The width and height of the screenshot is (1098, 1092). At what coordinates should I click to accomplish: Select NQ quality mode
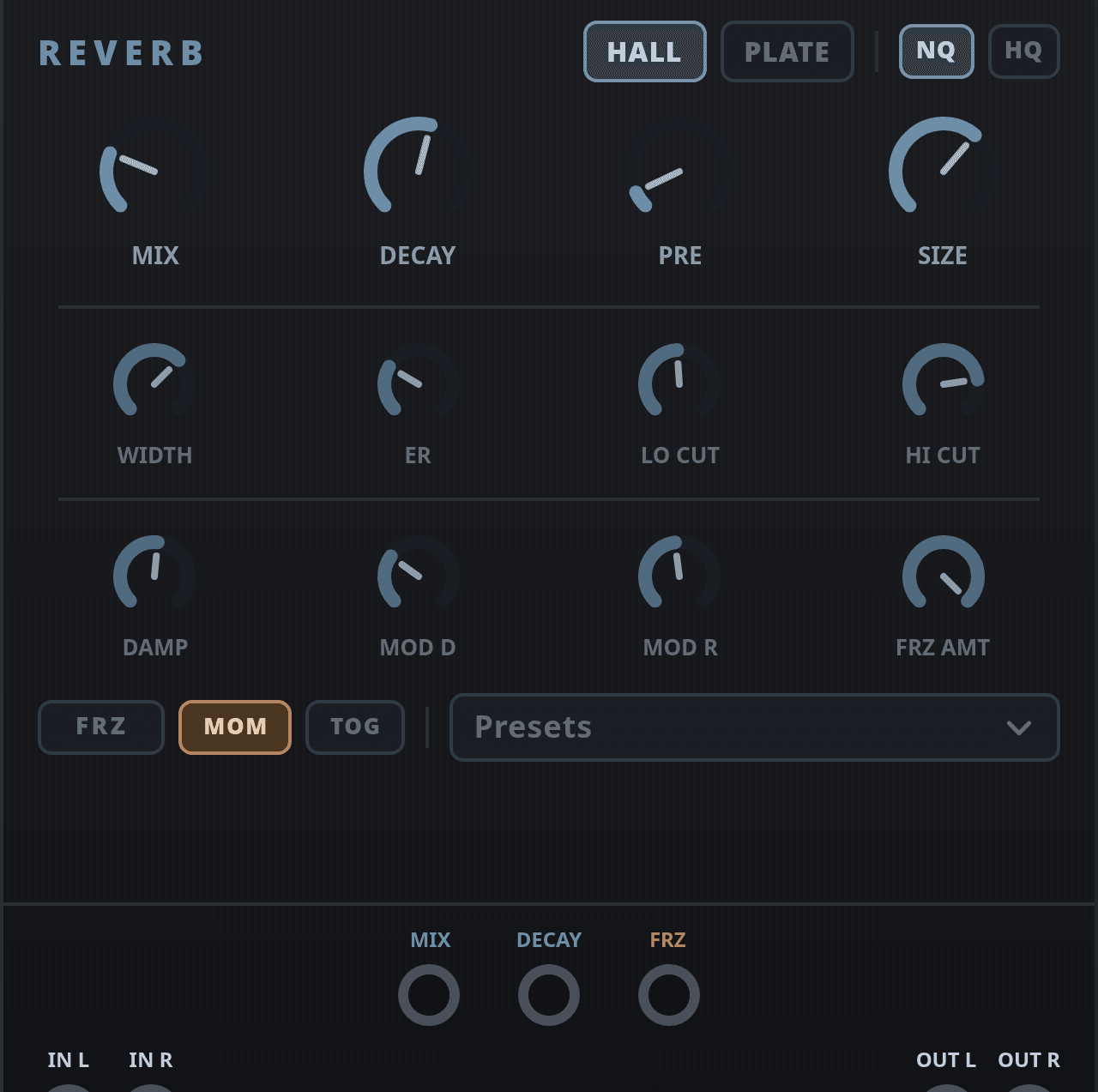tap(936, 51)
